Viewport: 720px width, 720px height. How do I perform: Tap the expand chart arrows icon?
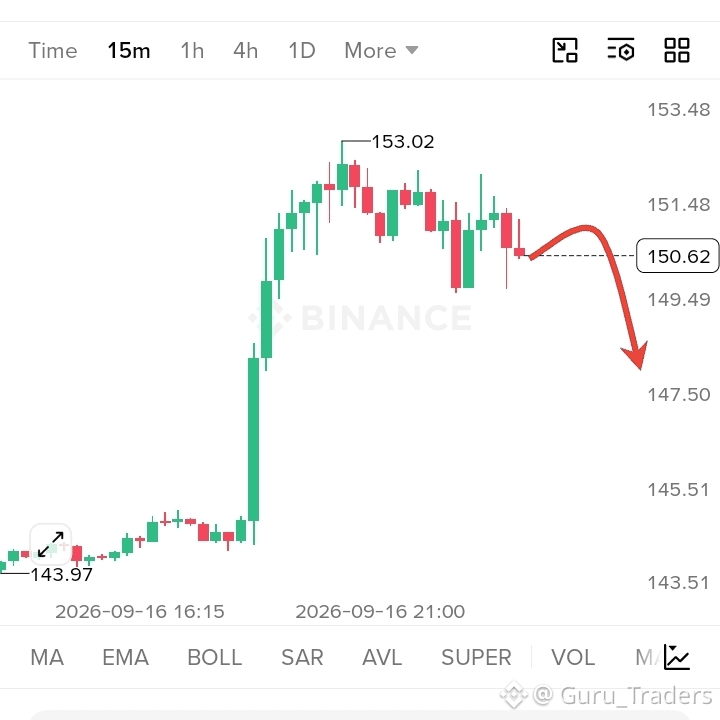[51, 544]
